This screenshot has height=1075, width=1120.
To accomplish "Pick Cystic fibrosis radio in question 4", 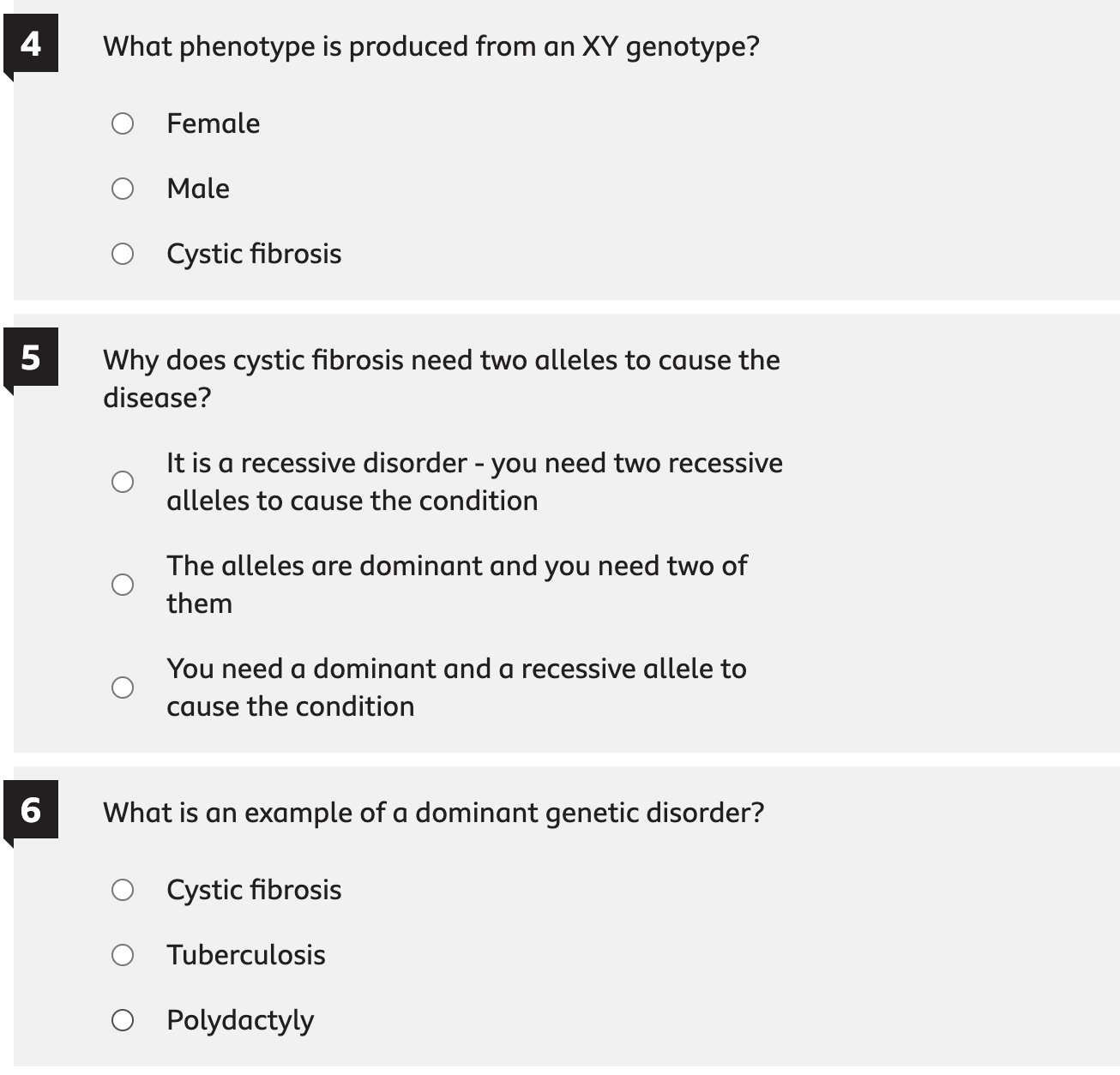I will coord(123,254).
